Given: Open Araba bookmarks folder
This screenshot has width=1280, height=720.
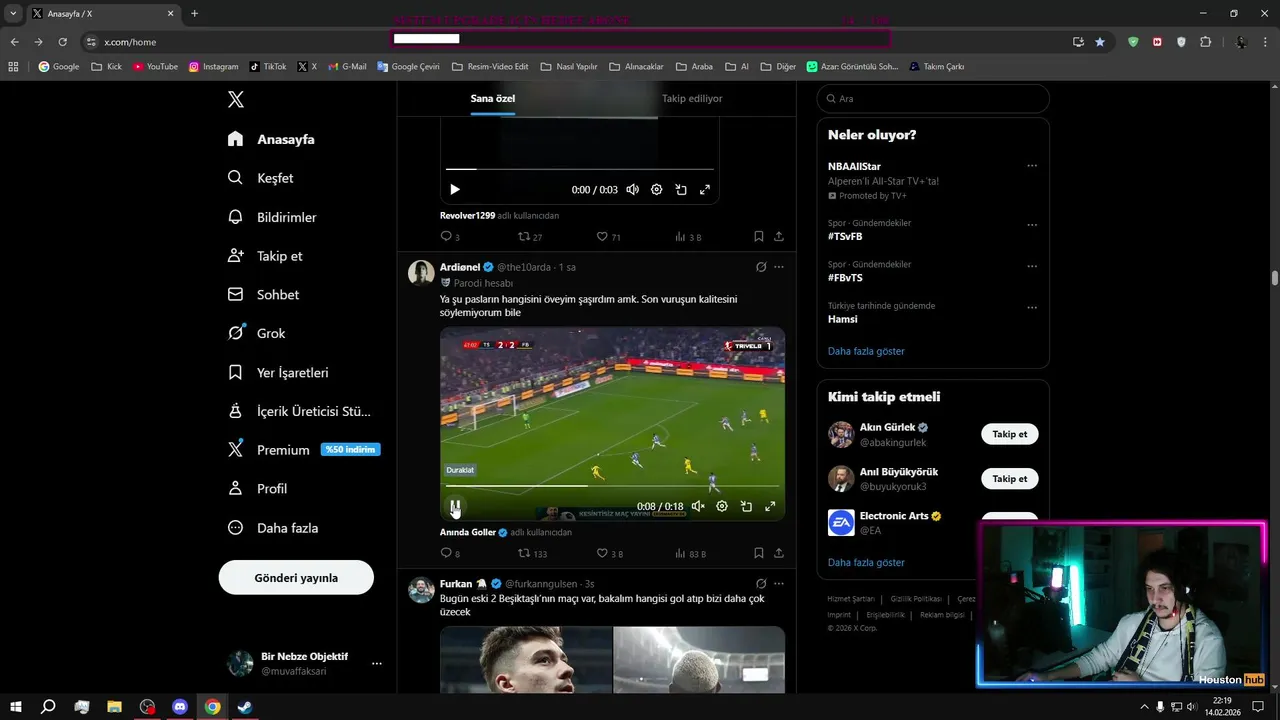Looking at the screenshot, I should pos(694,67).
